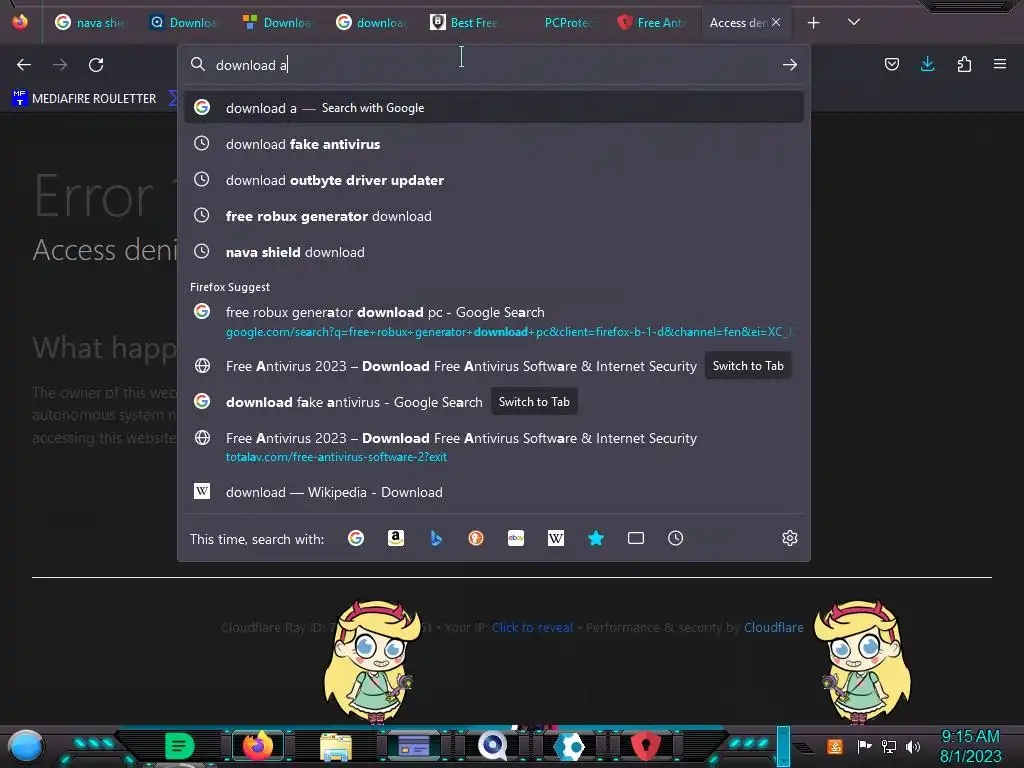Choose 'nava shield download' suggestion
This screenshot has height=768, width=1024.
coord(494,252)
